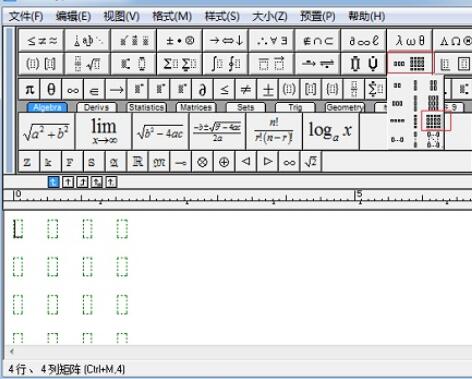
Task: Insert the variable-size row matrix template
Action: coord(397,140)
